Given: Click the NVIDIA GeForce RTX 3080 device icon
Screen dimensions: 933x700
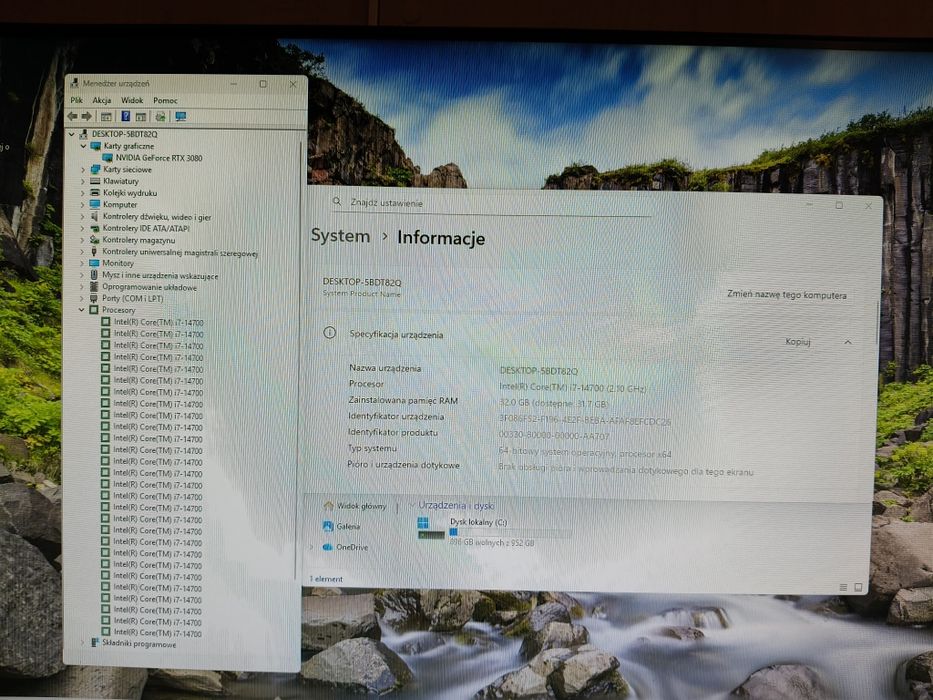Looking at the screenshot, I should point(108,158).
